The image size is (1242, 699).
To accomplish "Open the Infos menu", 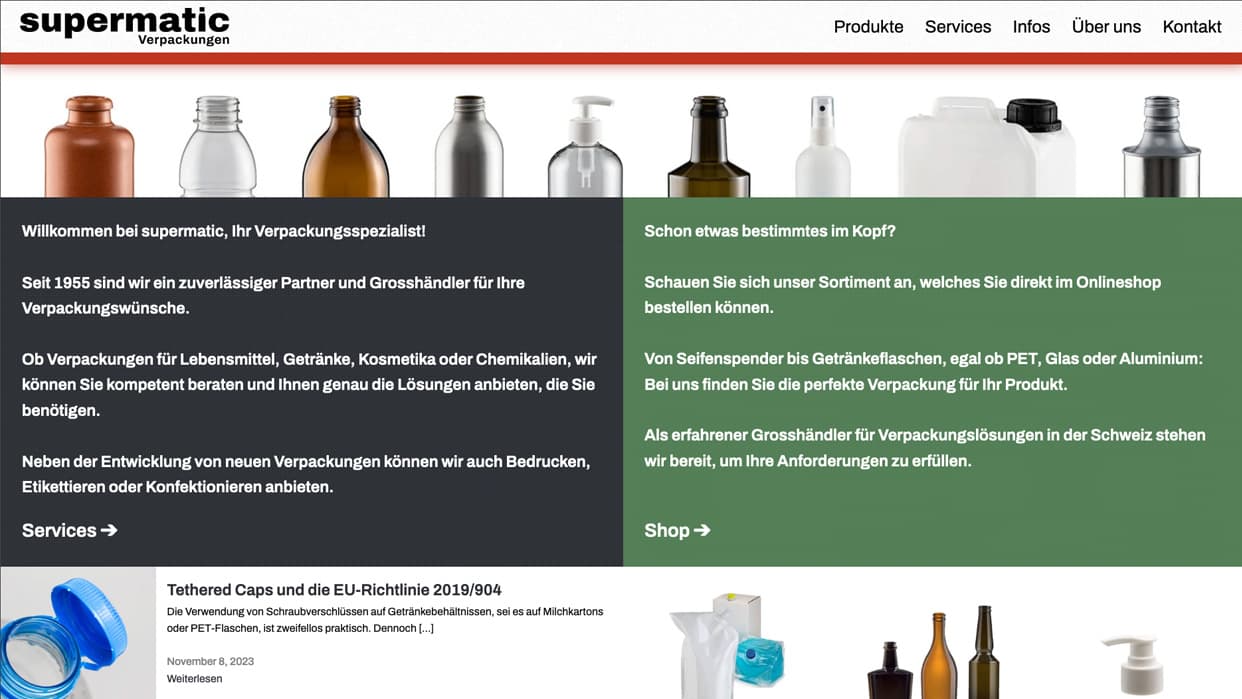I will (x=1031, y=27).
